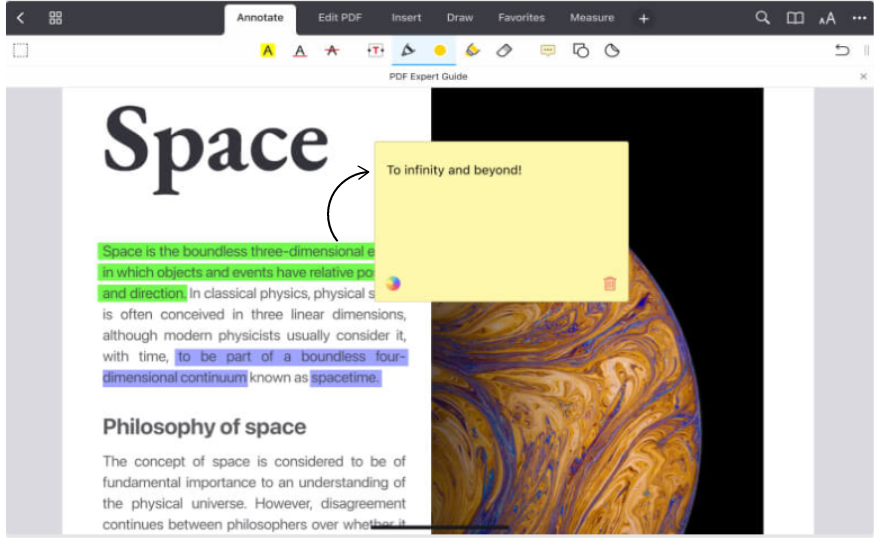Select the sticky note comment tool
Image resolution: width=879 pixels, height=540 pixels.
548,51
